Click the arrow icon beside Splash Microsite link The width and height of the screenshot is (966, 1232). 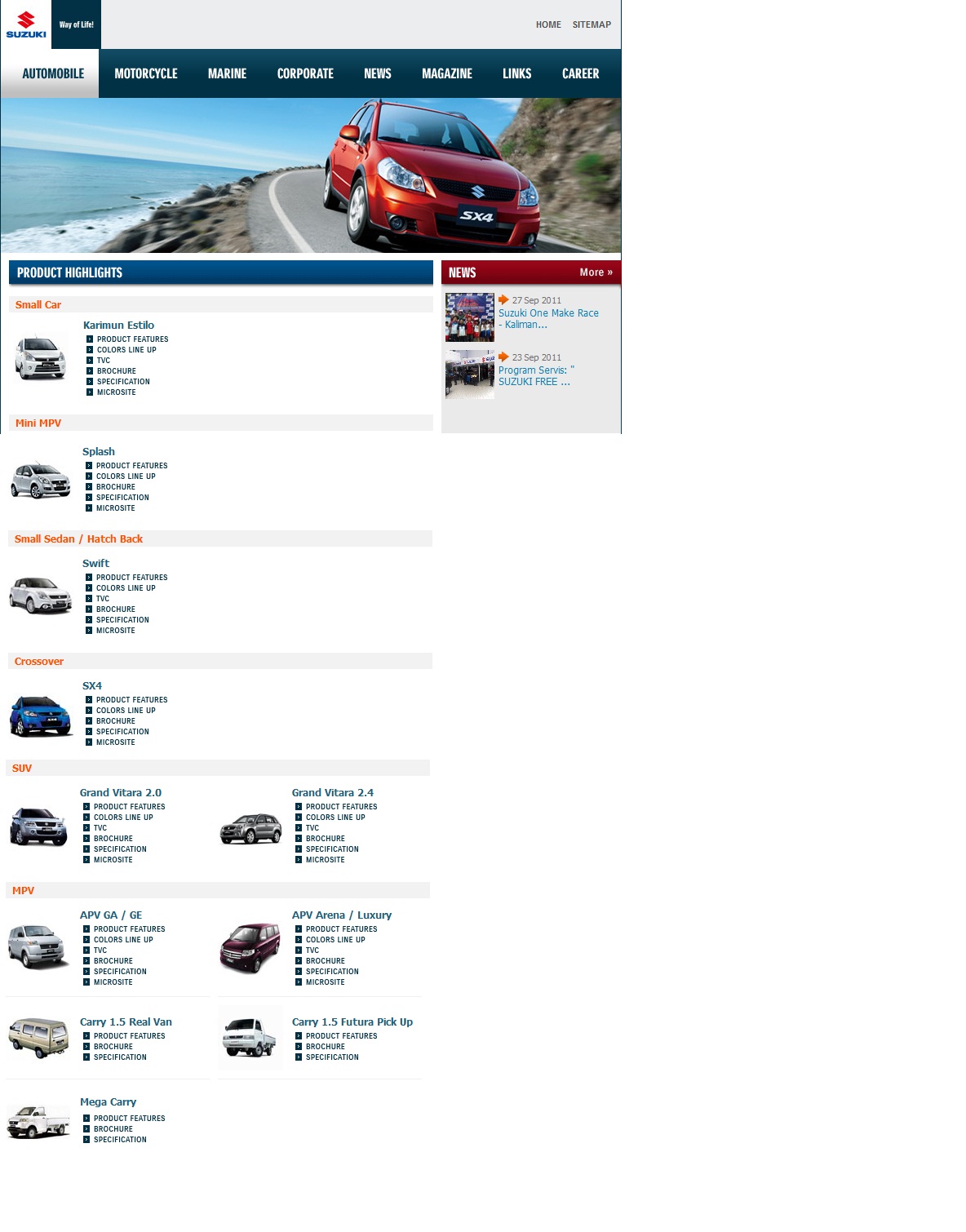[x=88, y=507]
